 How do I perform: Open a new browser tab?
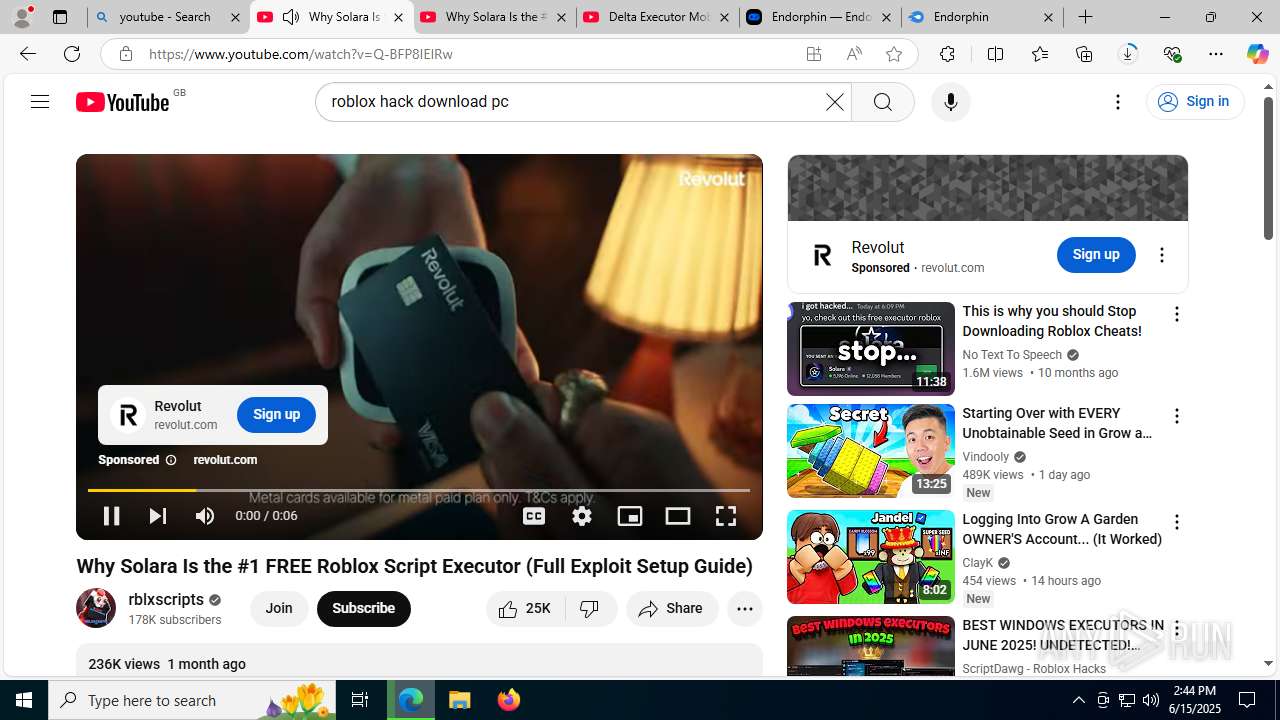(x=1085, y=17)
